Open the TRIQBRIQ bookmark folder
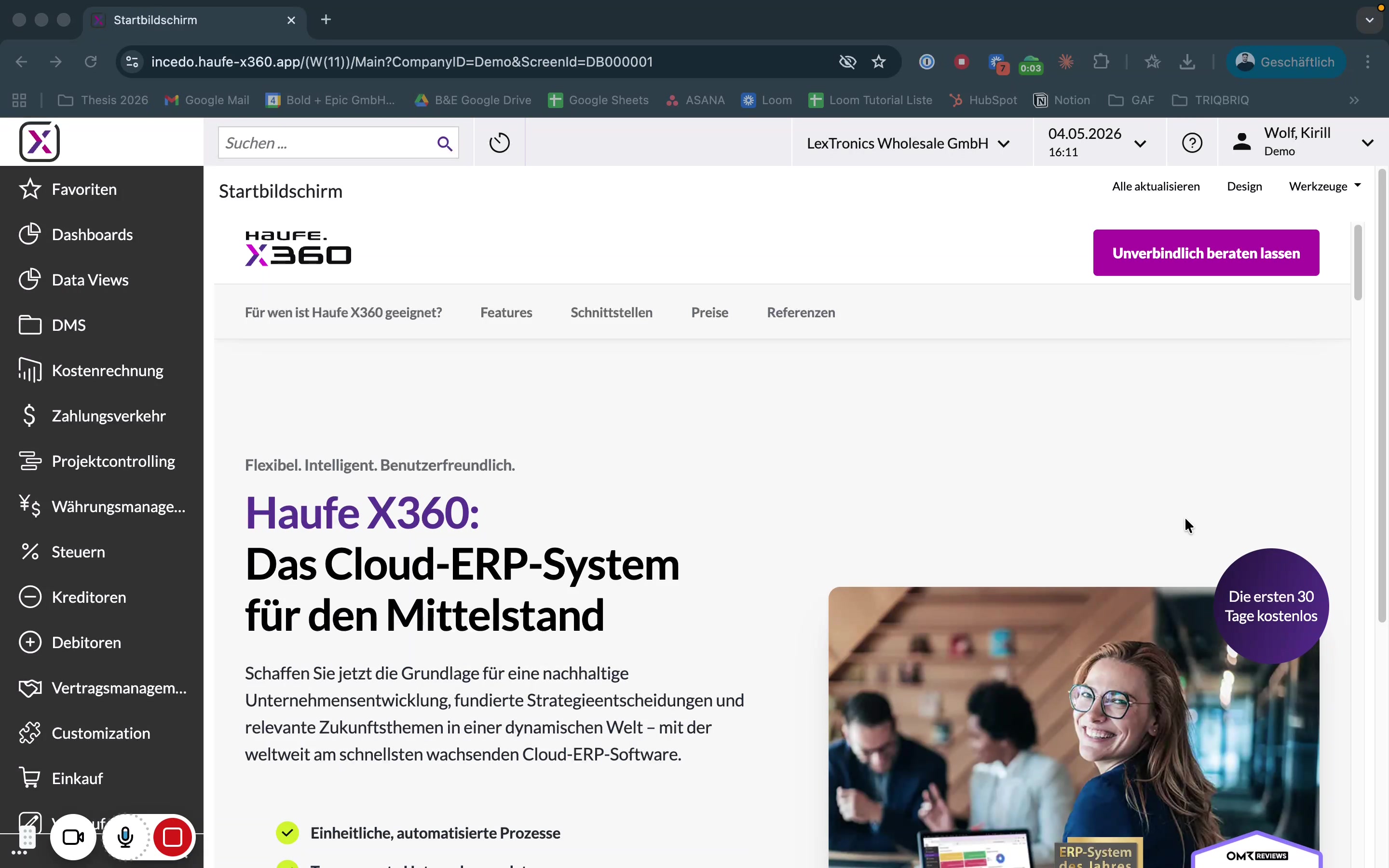 pyautogui.click(x=1211, y=100)
